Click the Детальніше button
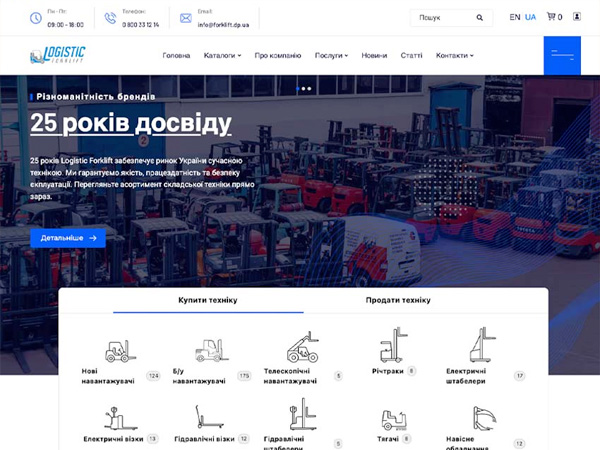 tap(68, 238)
